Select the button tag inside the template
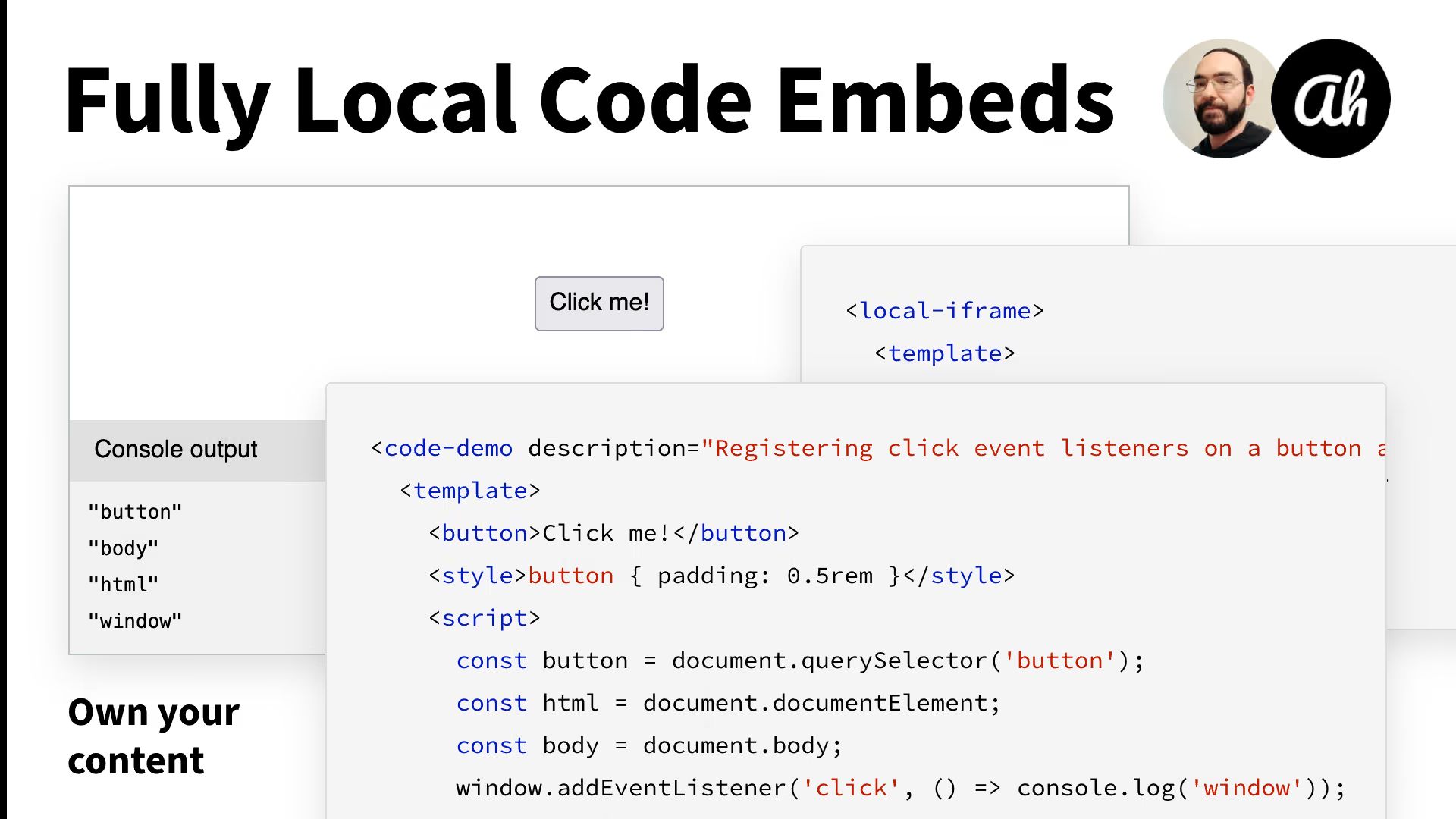The width and height of the screenshot is (1456, 819). (485, 533)
